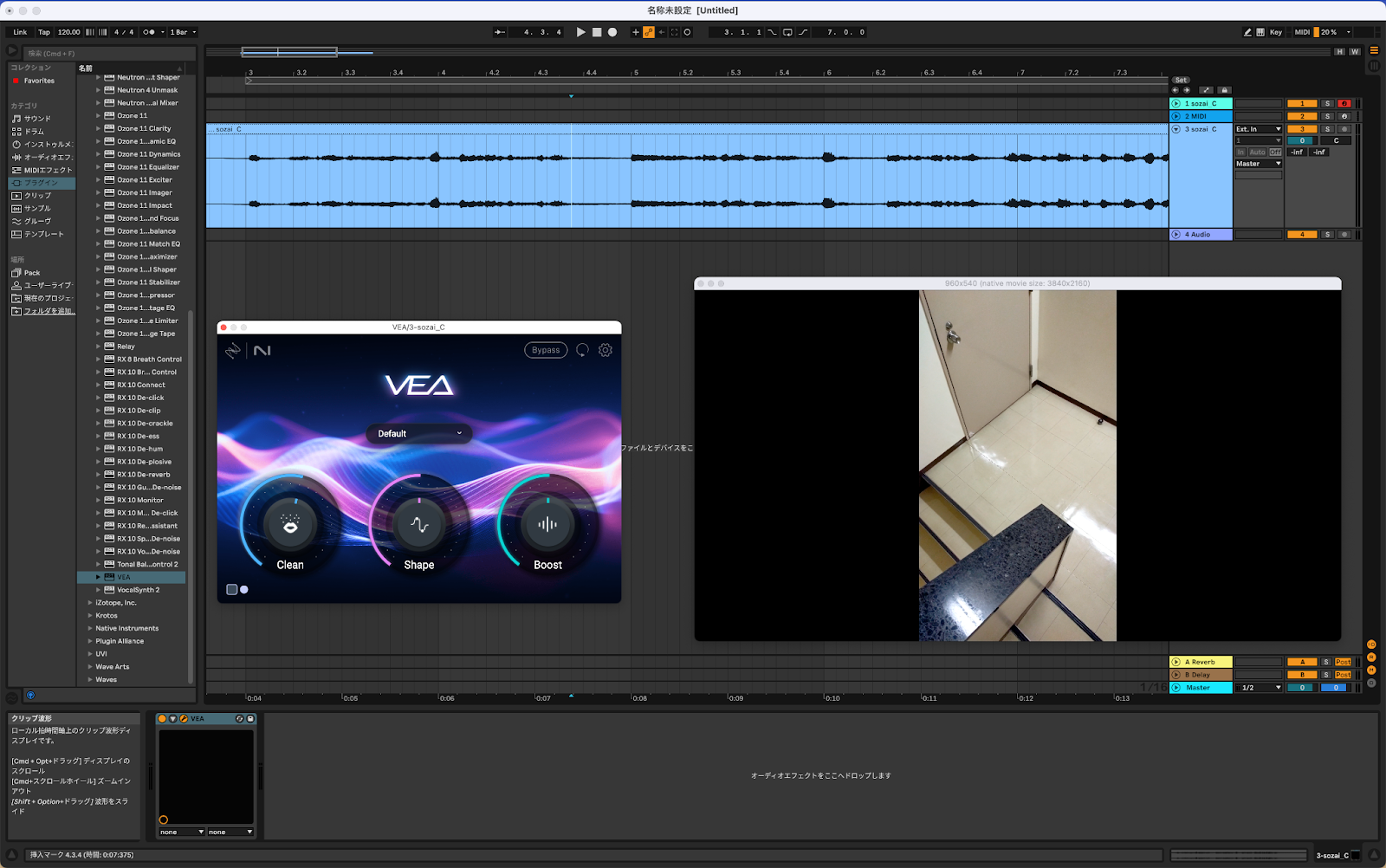
Task: Jump to previous locator arrow
Action: tap(1176, 90)
